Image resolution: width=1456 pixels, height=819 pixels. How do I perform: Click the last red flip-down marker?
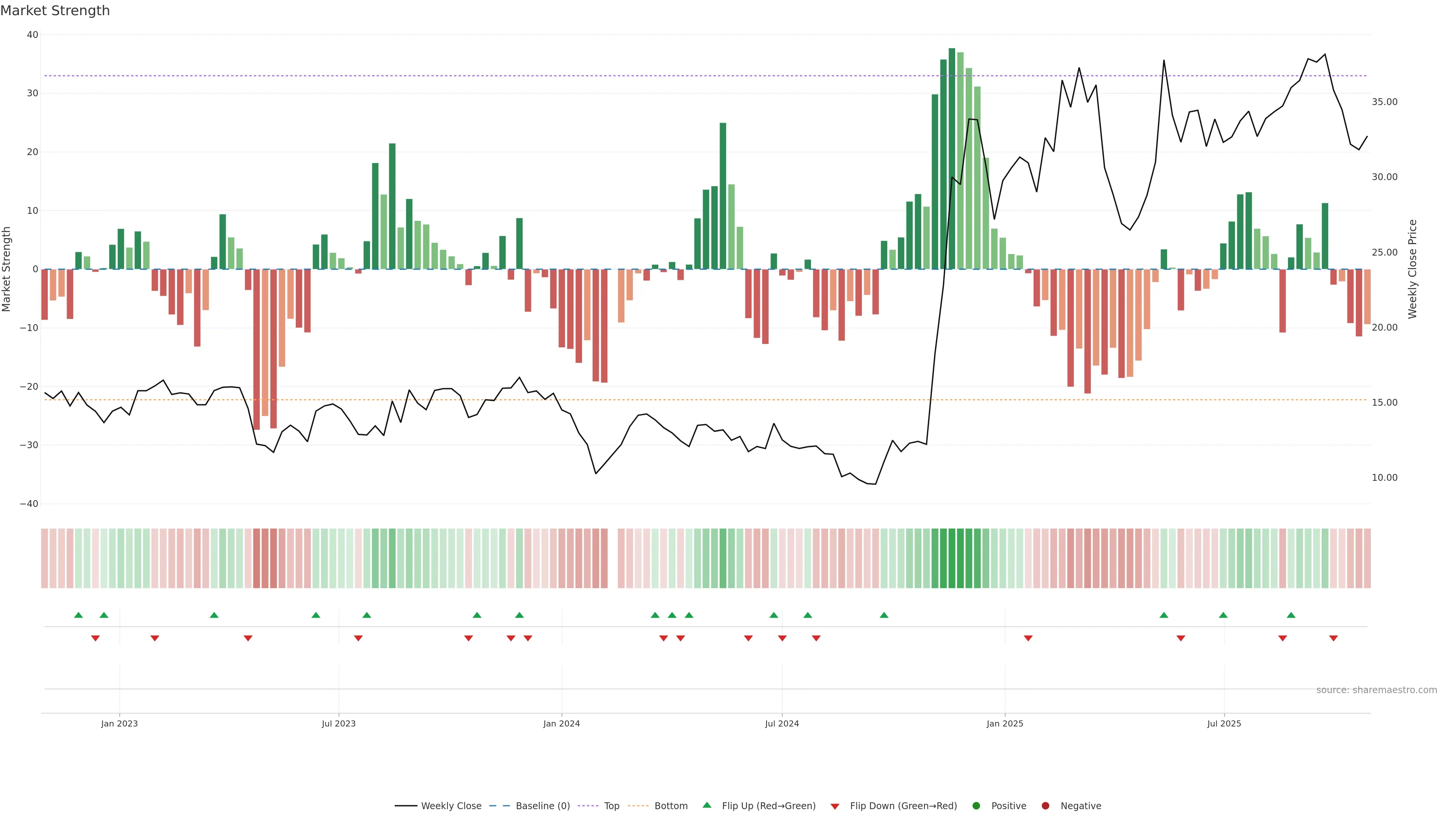pos(1334,638)
